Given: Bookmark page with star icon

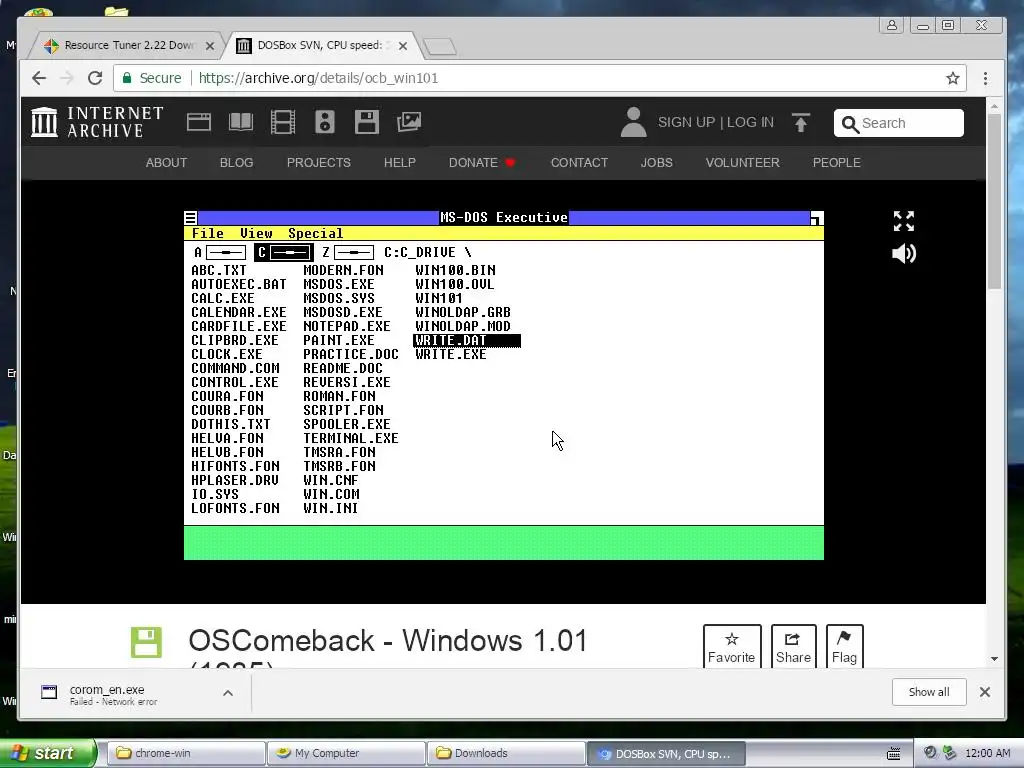Looking at the screenshot, I should click(953, 78).
